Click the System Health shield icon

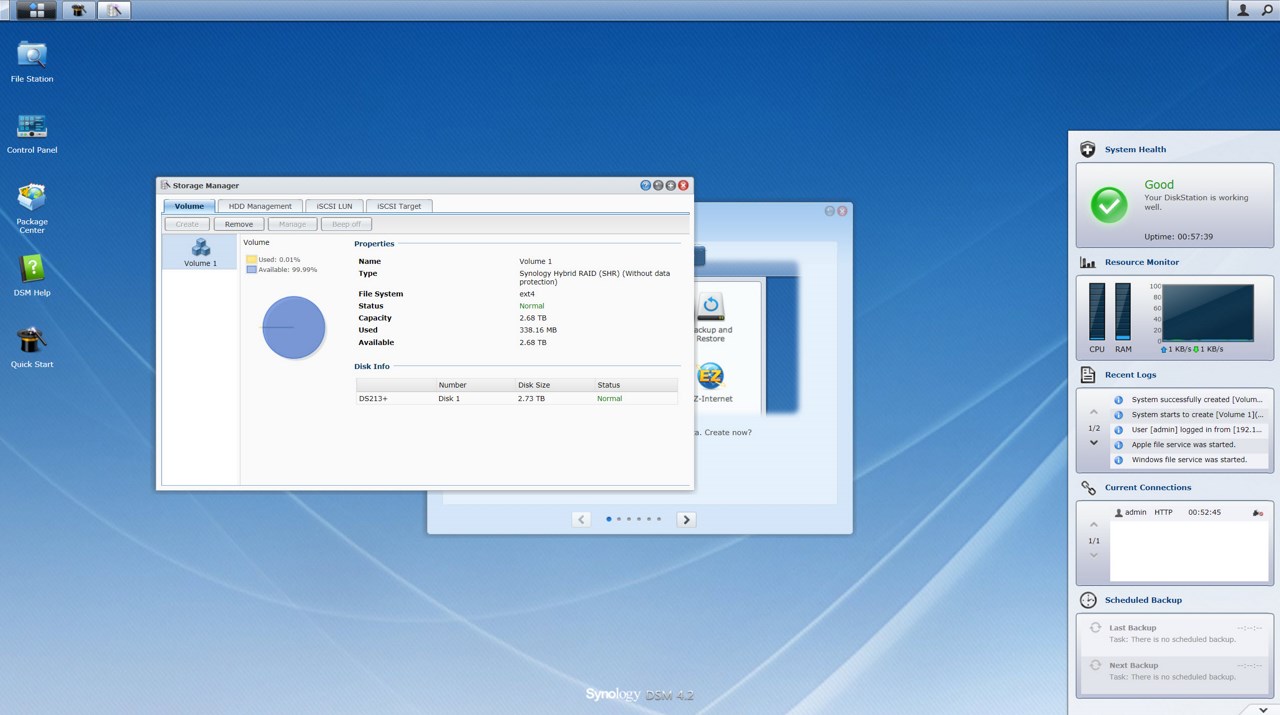click(1088, 149)
